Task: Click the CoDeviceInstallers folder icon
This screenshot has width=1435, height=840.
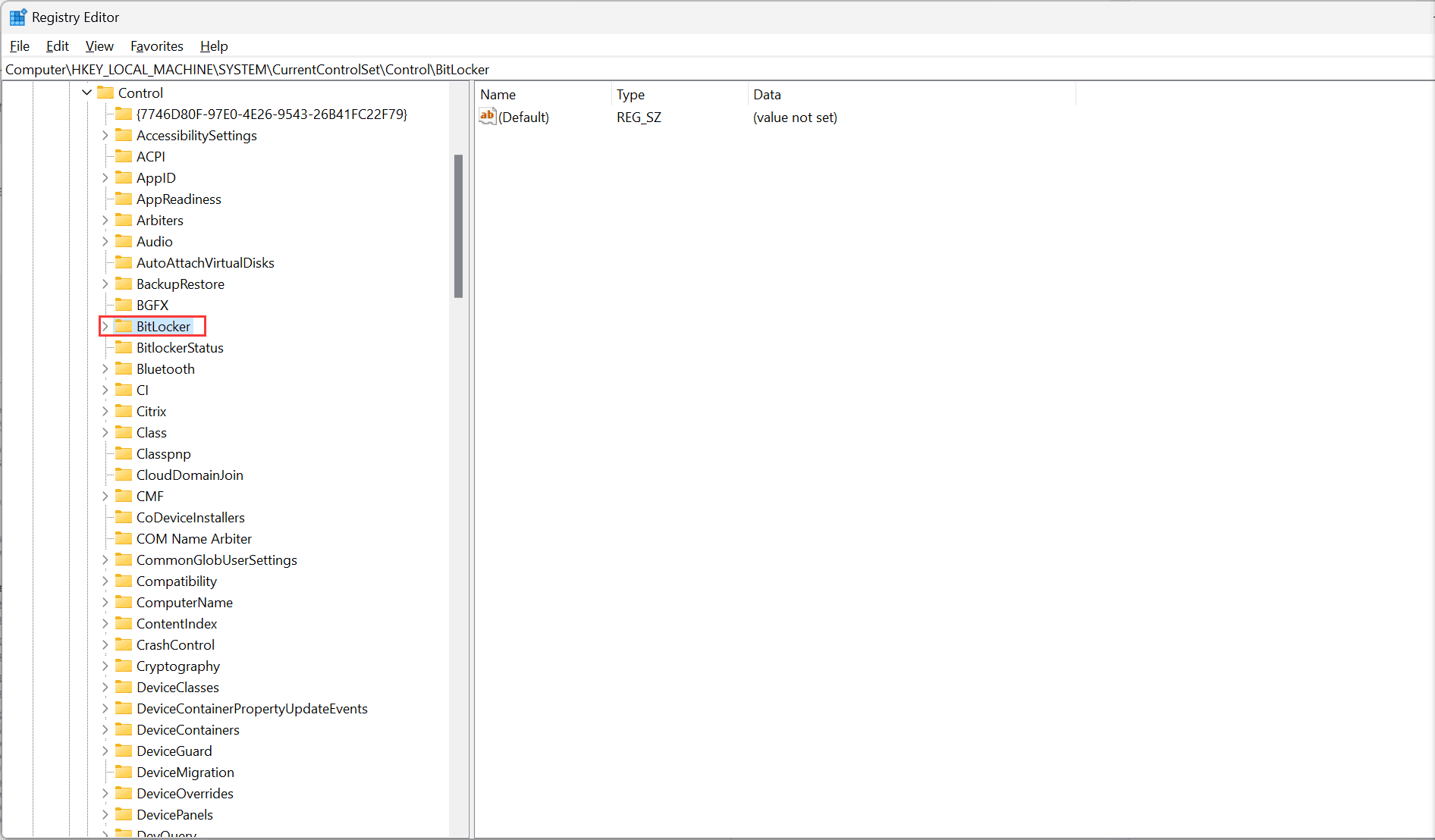Action: point(124,517)
